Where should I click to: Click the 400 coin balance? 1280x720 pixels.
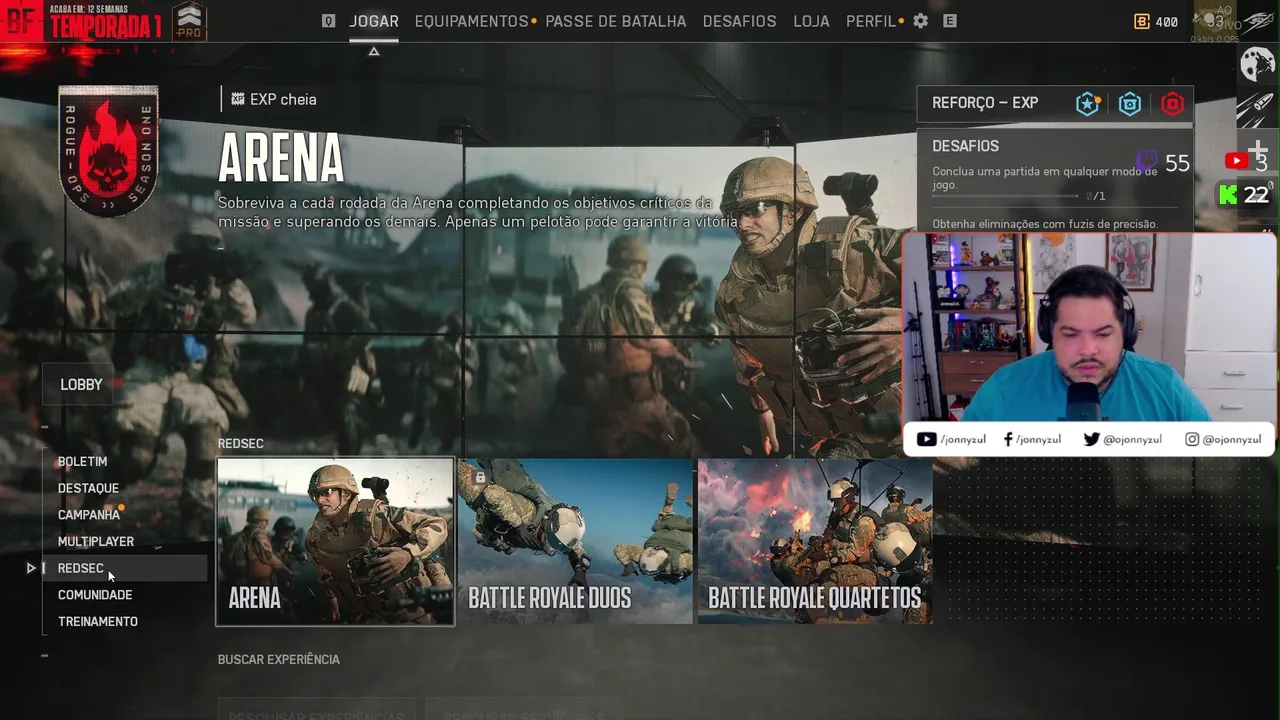click(x=1166, y=21)
